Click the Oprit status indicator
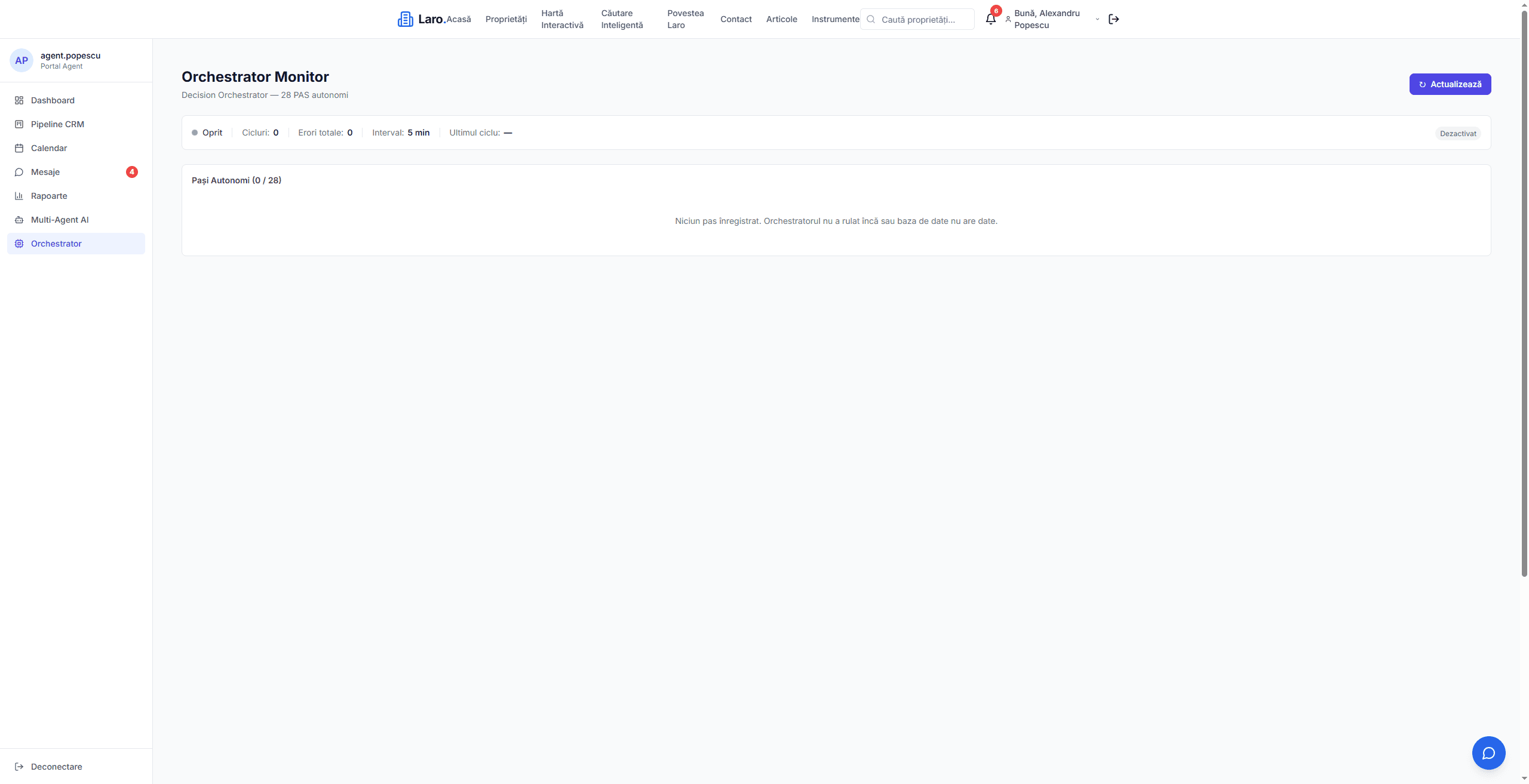This screenshot has height=784, width=1529. point(207,133)
